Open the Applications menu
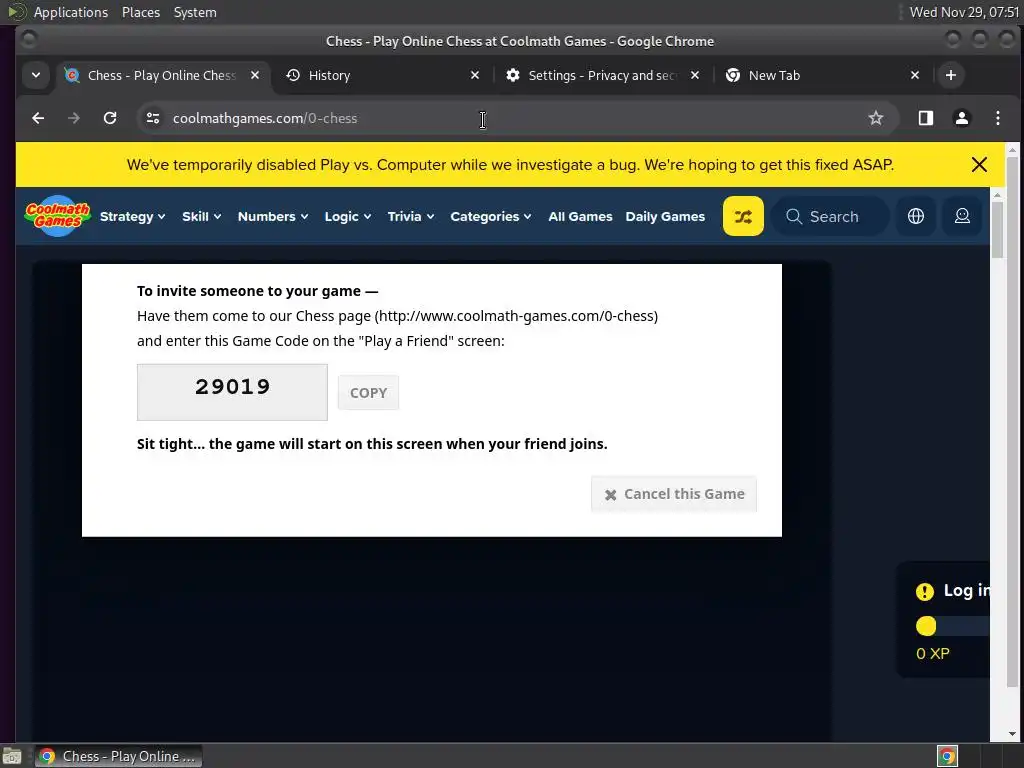Screen dimensions: 1024x768 [71, 12]
